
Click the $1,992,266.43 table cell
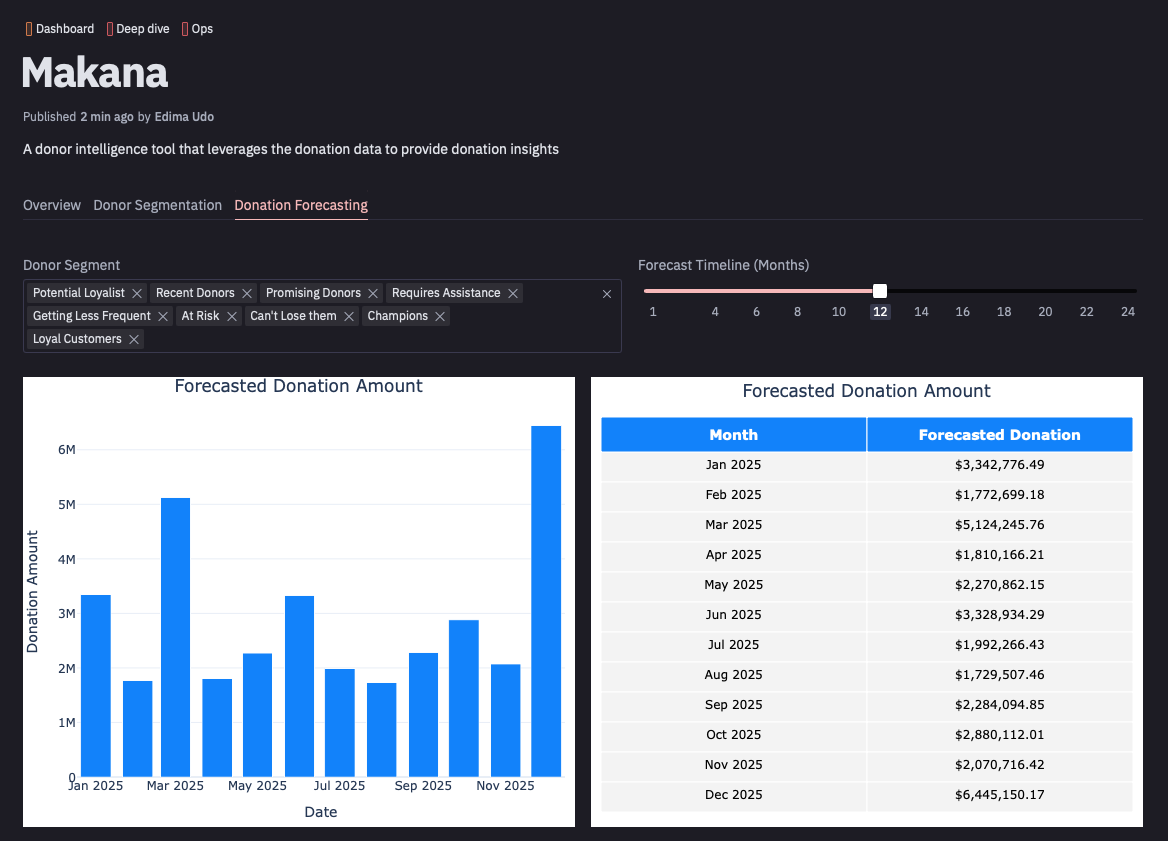click(x=1000, y=644)
